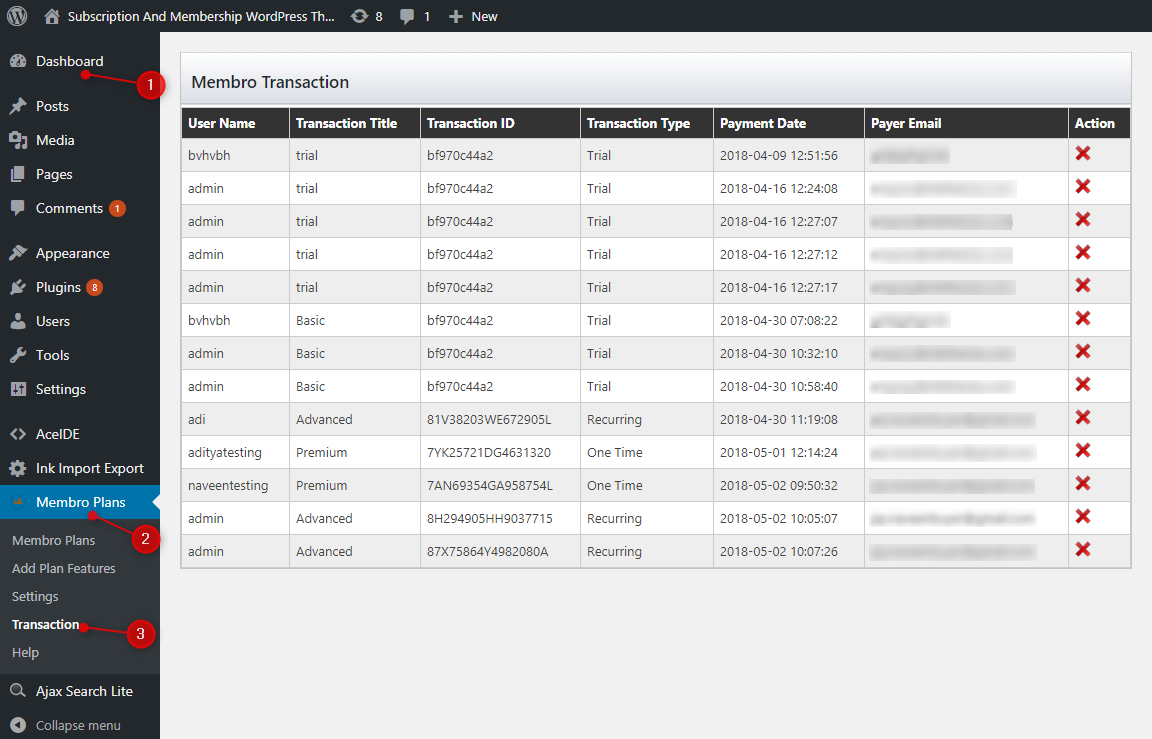Open the Transaction submenu link

46,624
